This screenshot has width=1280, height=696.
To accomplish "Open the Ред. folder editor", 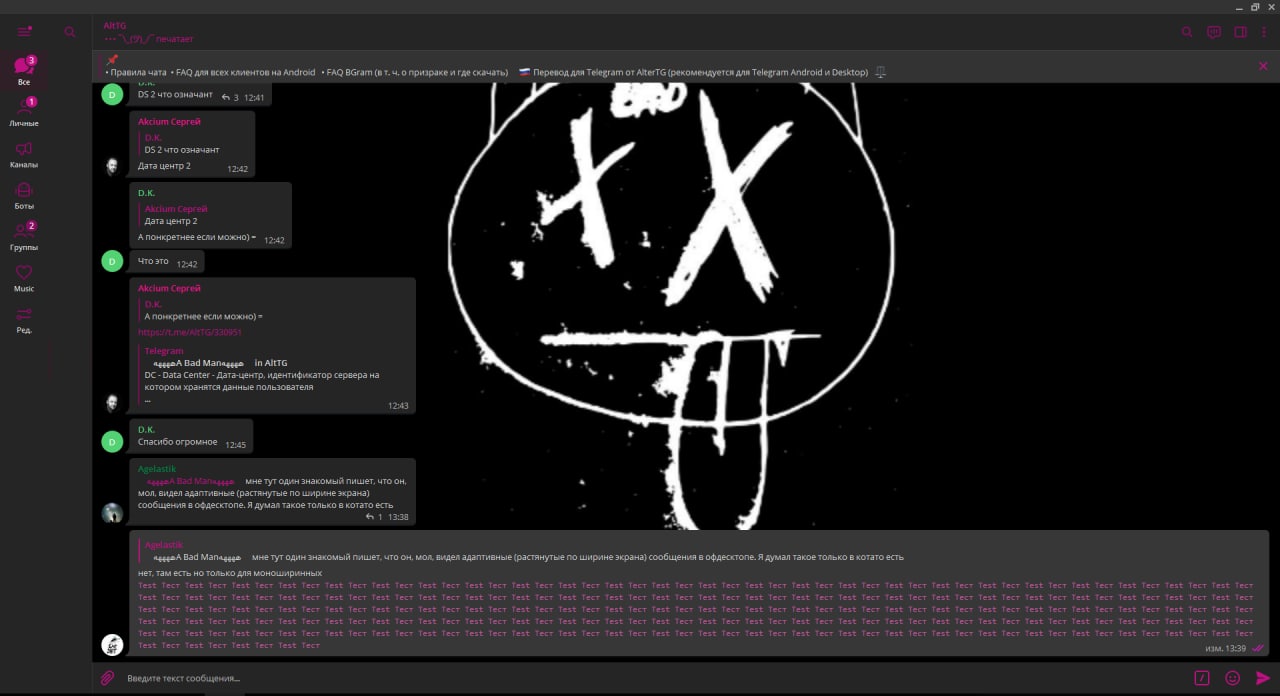I will (x=24, y=319).
